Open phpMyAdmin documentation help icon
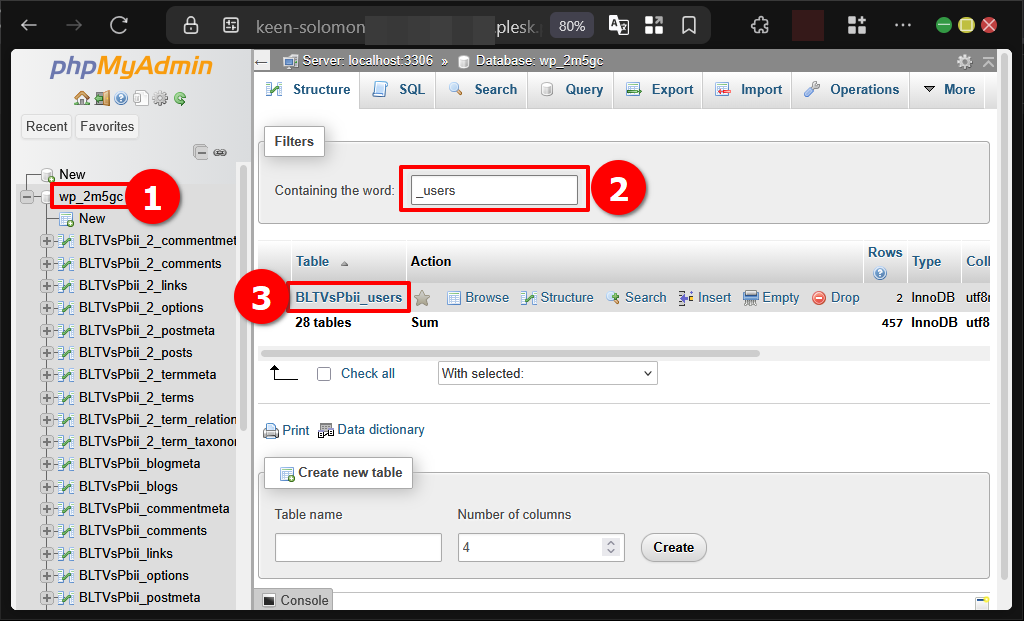 pyautogui.click(x=121, y=98)
